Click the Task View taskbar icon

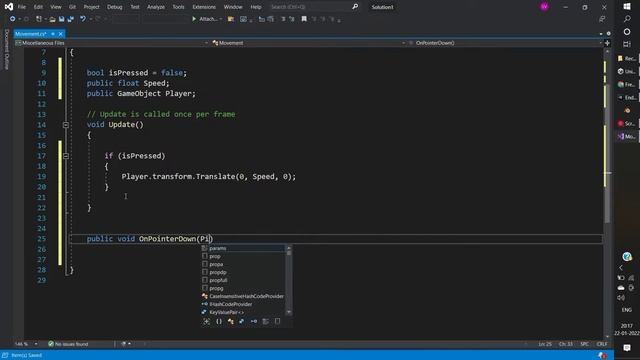pyautogui.click(x=627, y=44)
